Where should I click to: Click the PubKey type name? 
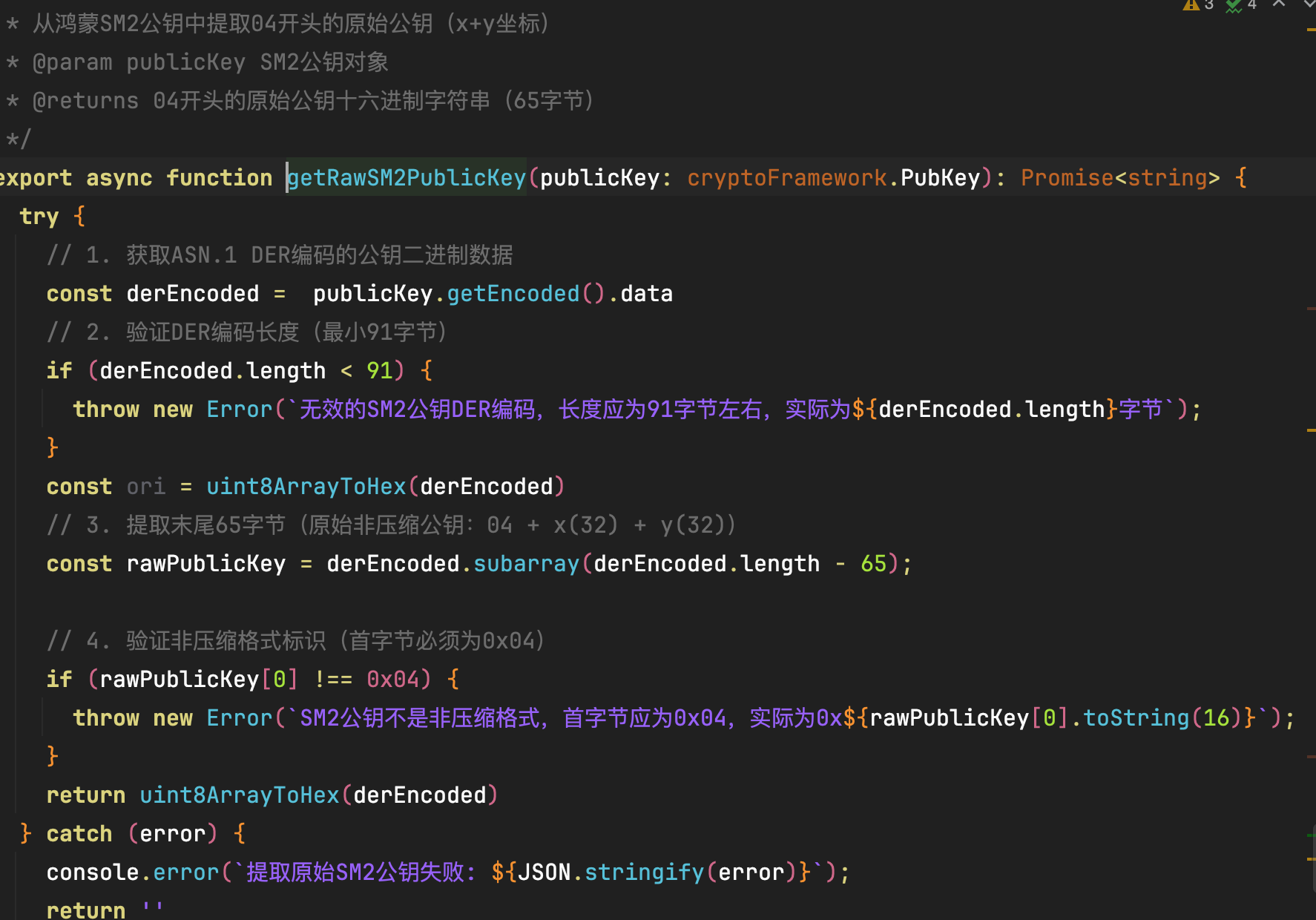click(941, 177)
